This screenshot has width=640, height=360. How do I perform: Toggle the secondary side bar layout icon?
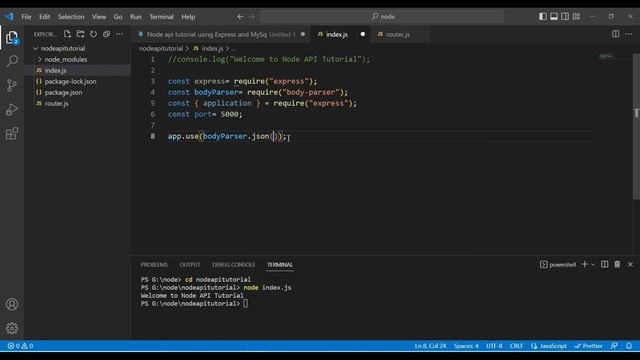click(565, 16)
